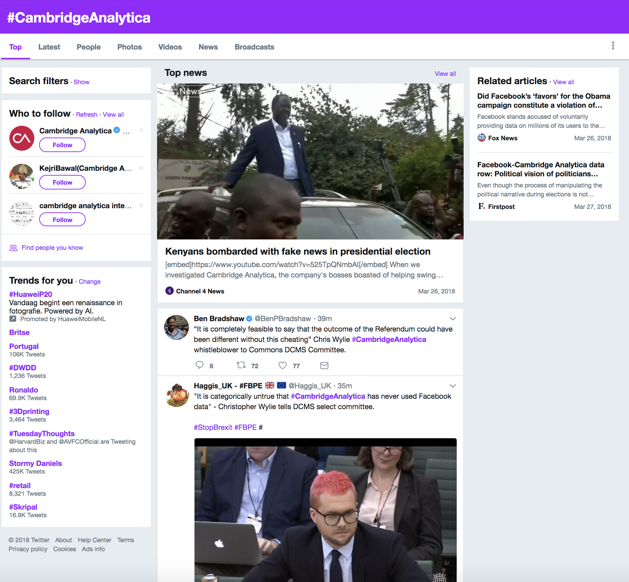The image size is (629, 582).
Task: Open the #3Dprinting trend
Action: pyautogui.click(x=29, y=412)
